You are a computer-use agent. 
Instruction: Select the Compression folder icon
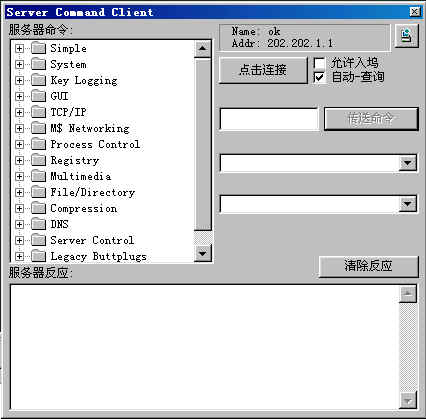[38, 208]
